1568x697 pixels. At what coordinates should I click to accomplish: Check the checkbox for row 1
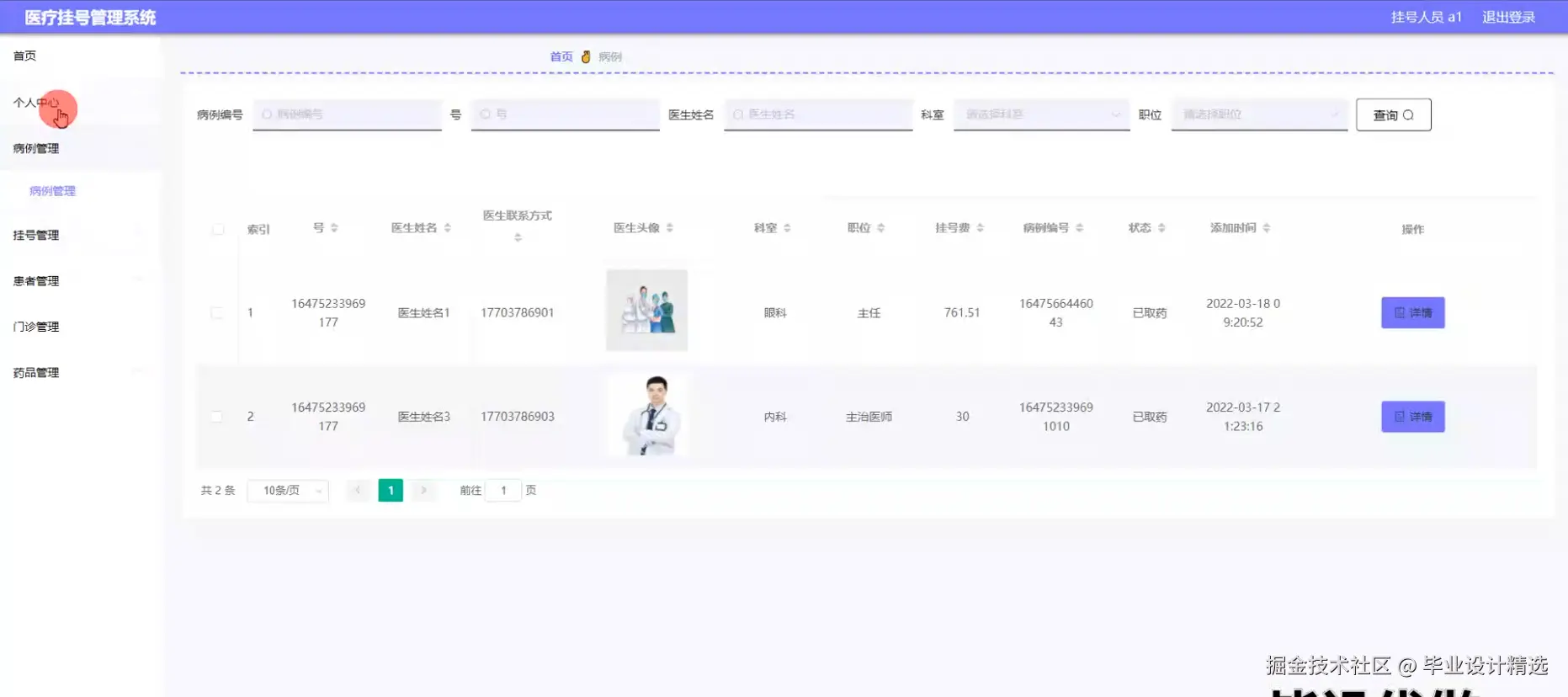click(x=217, y=312)
